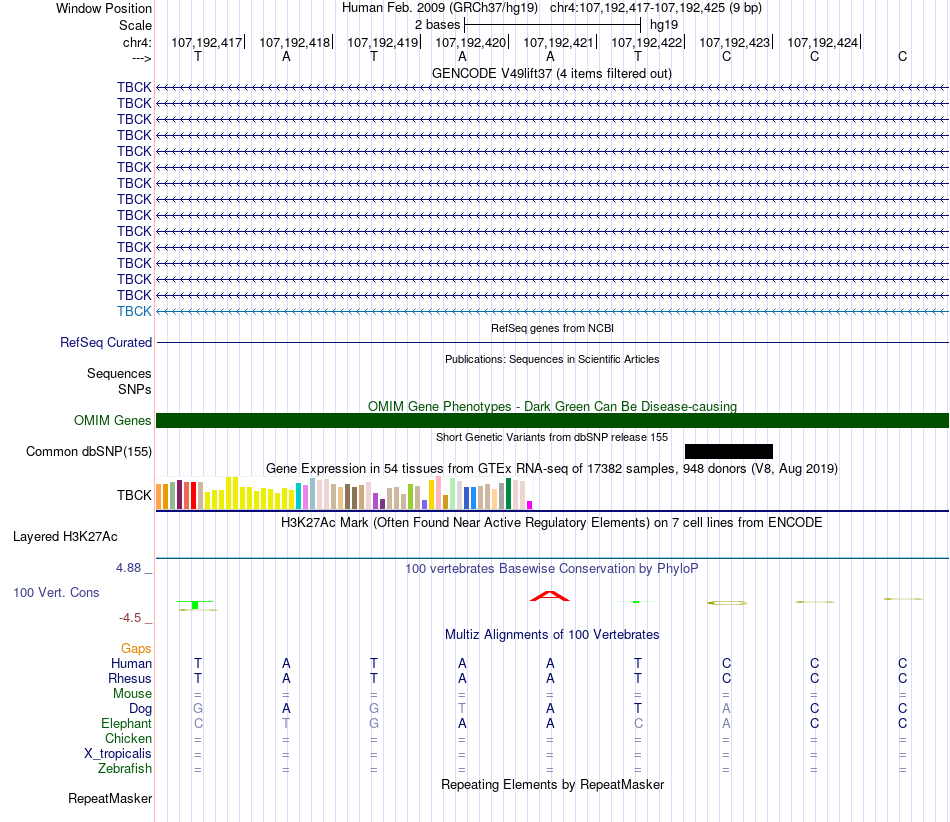Image resolution: width=950 pixels, height=822 pixels.
Task: Click the light-blue TBCK transcript label
Action: [x=134, y=311]
